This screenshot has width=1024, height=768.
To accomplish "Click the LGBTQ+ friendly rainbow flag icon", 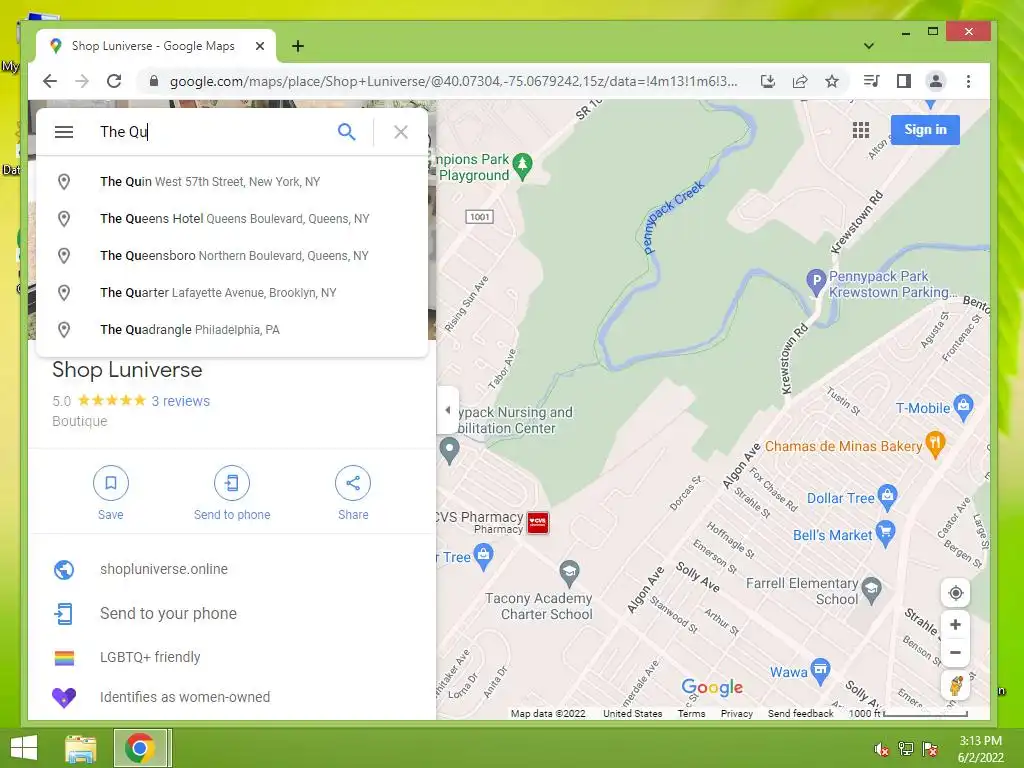I will [x=64, y=658].
